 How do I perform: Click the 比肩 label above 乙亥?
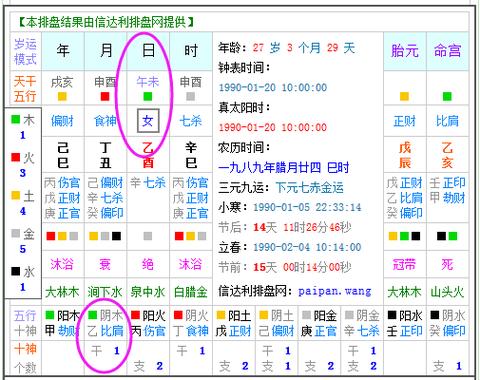pos(447,121)
